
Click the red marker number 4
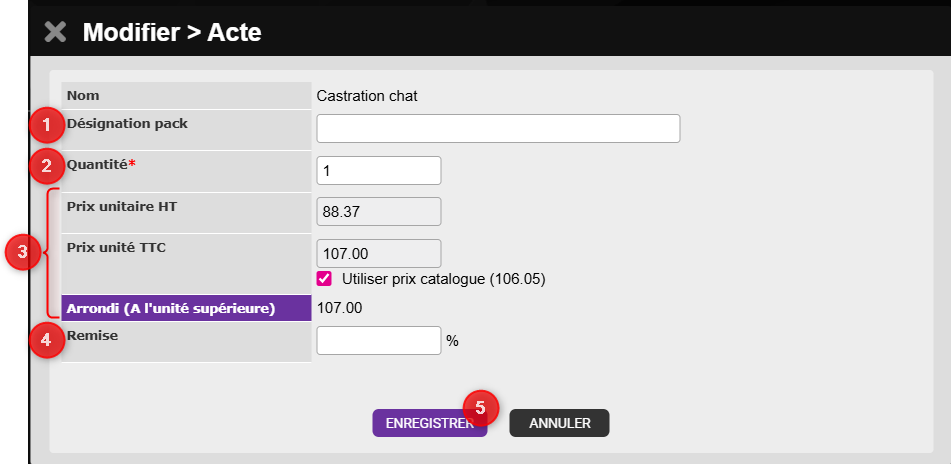click(44, 340)
